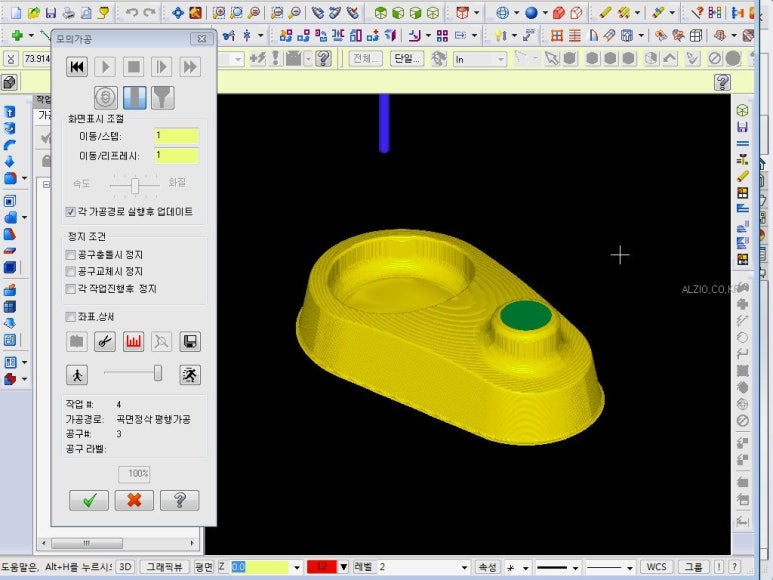Click the Print icon
The height and width of the screenshot is (580, 773).
pyautogui.click(x=69, y=12)
